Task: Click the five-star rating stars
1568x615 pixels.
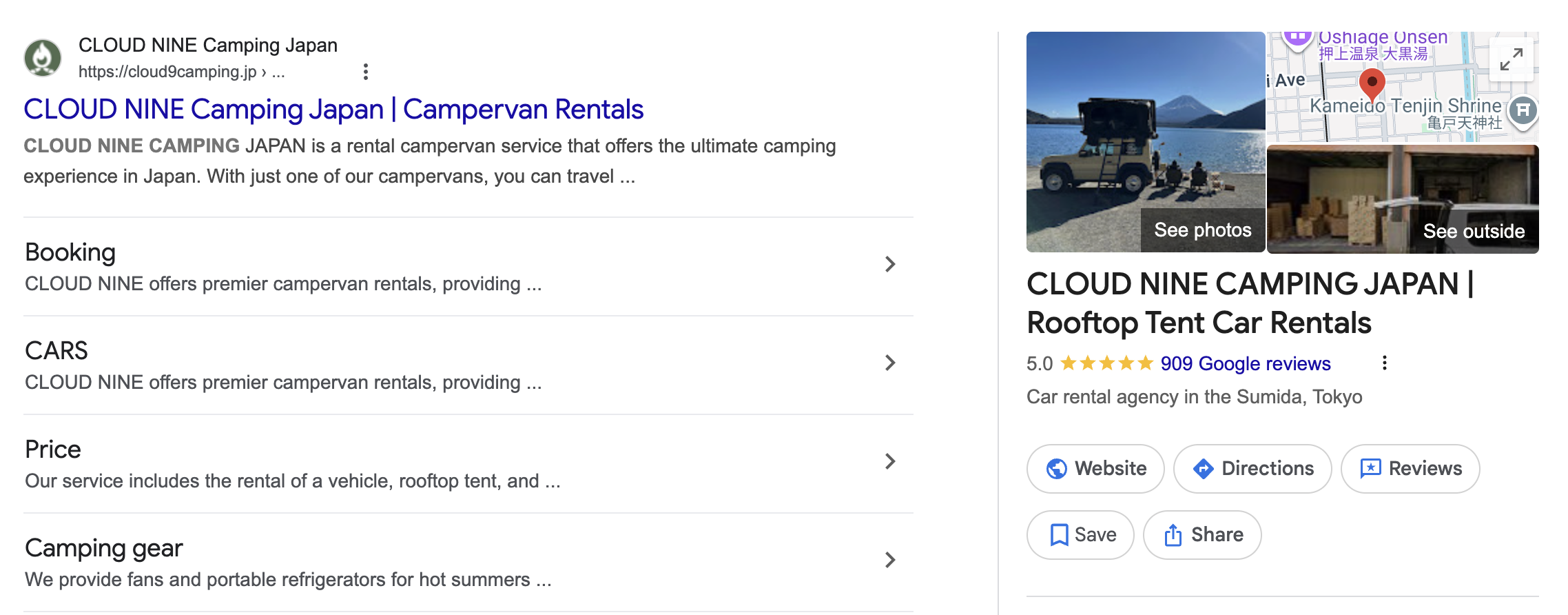Action: (1106, 363)
